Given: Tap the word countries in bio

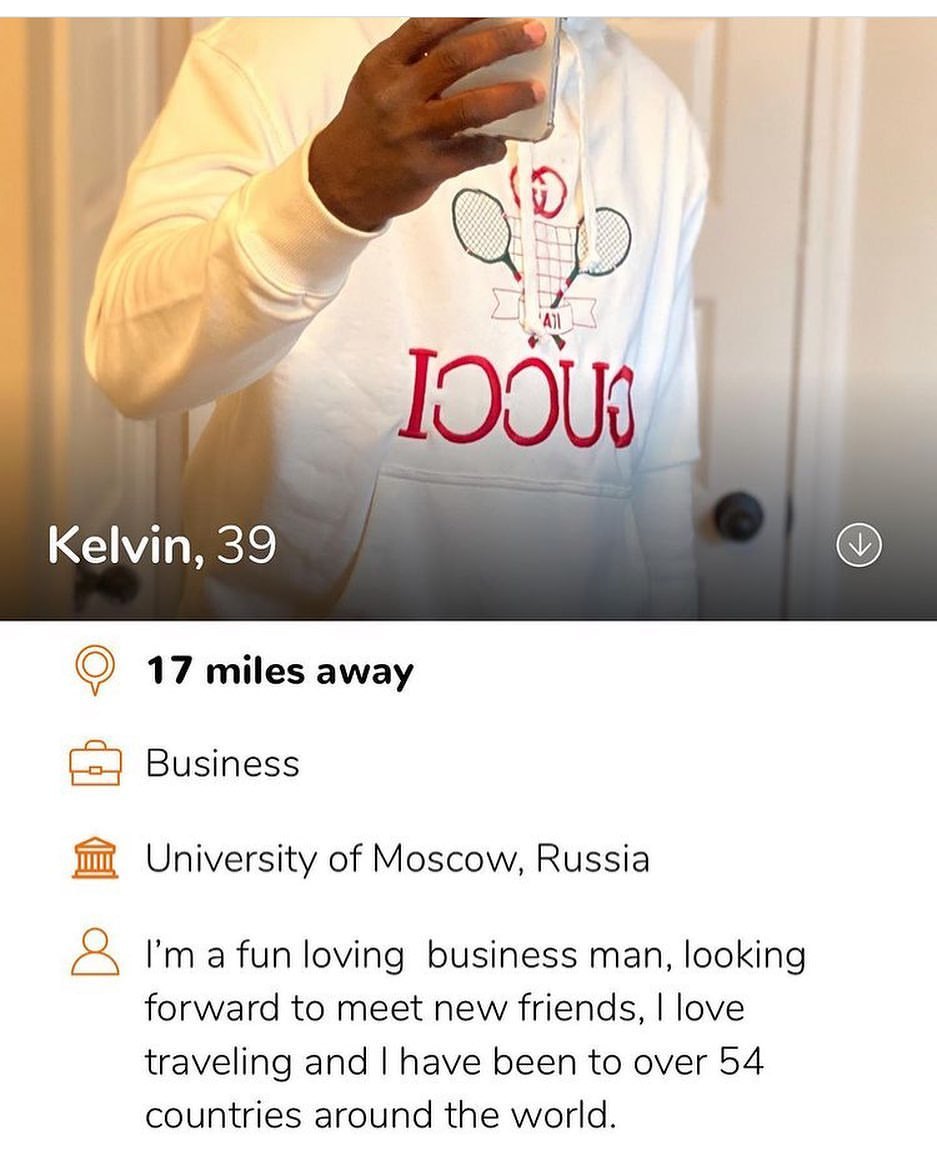Looking at the screenshot, I should (x=224, y=1116).
